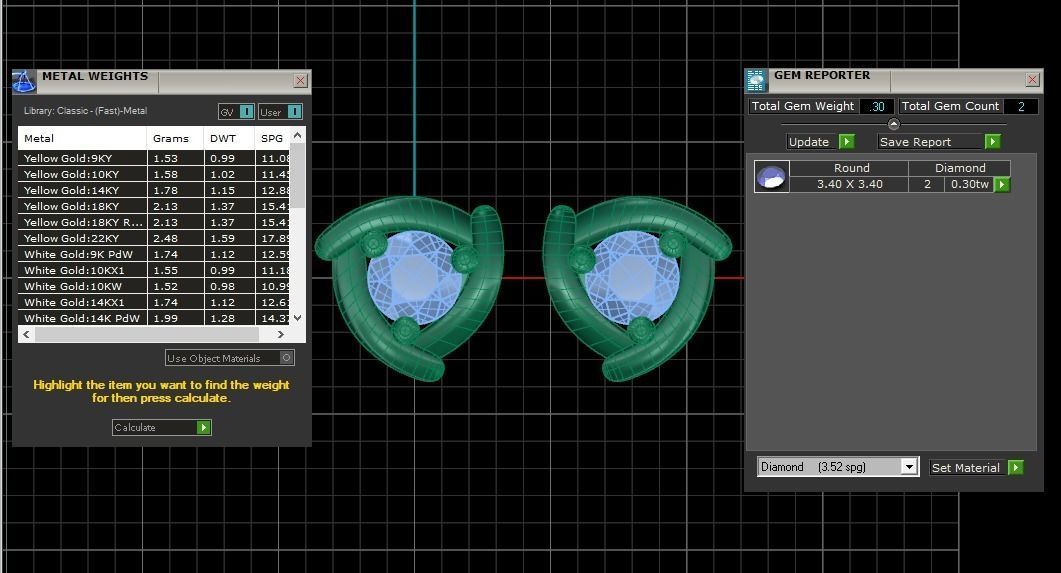Click the 3.40 X 3.40 size cell
Screen dimensions: 1061x573
coord(849,184)
